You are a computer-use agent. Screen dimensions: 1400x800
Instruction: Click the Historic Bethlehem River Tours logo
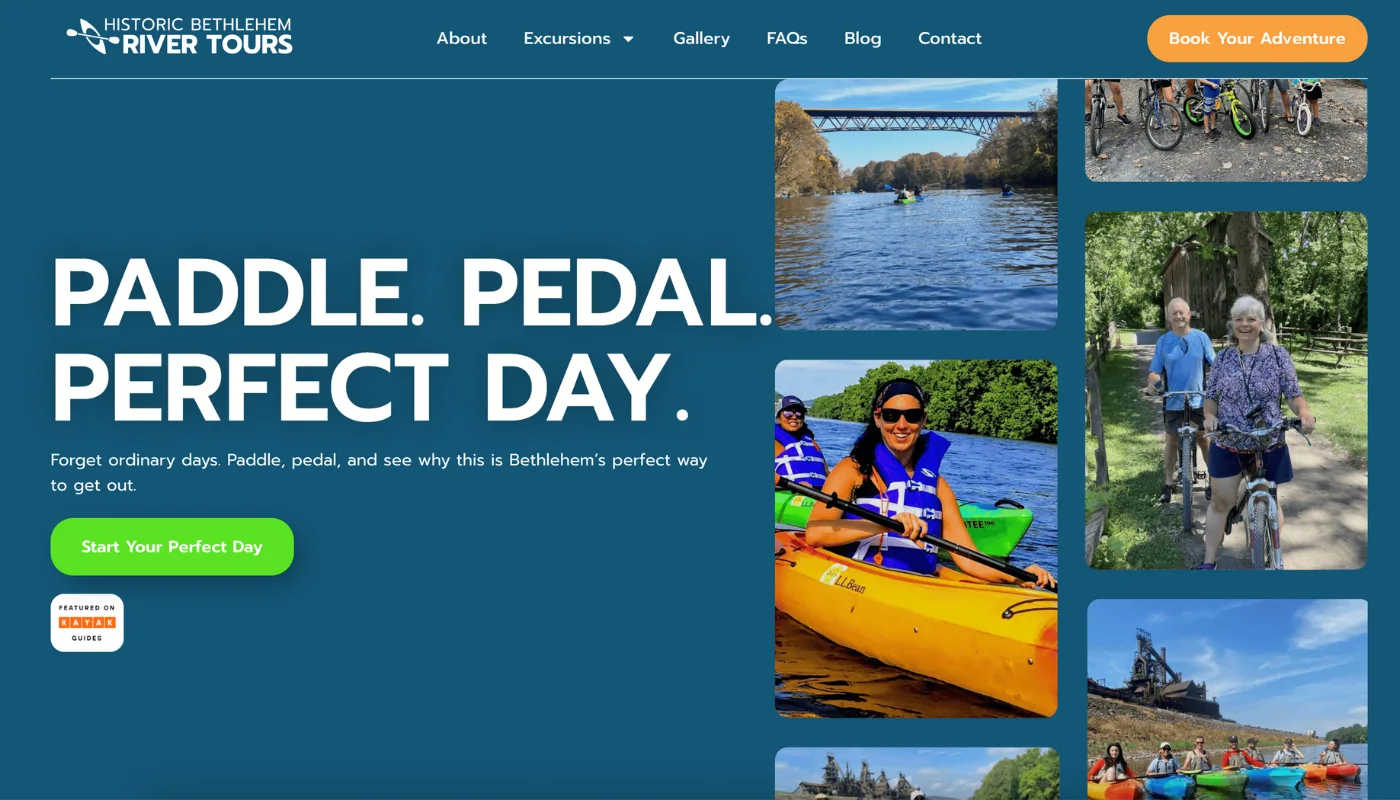pos(180,38)
